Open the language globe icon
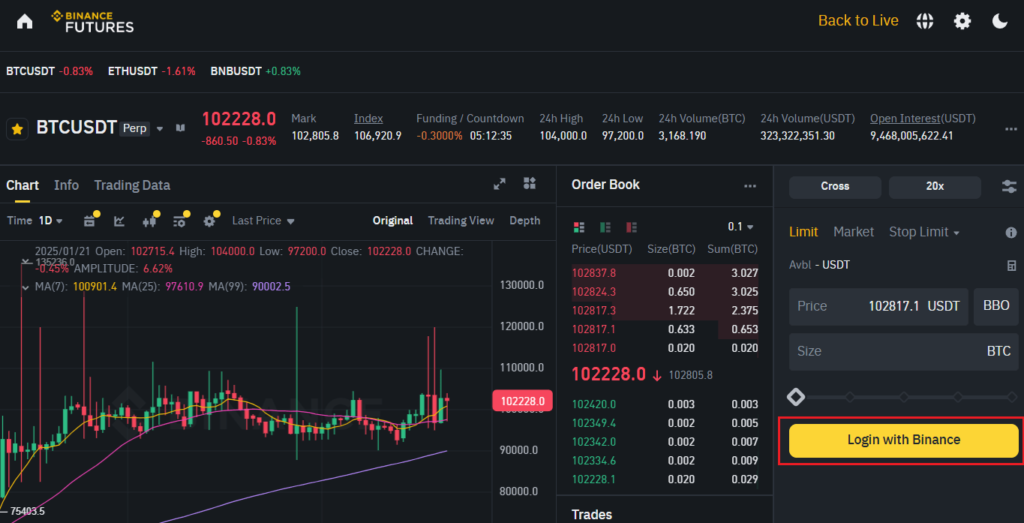 (924, 21)
